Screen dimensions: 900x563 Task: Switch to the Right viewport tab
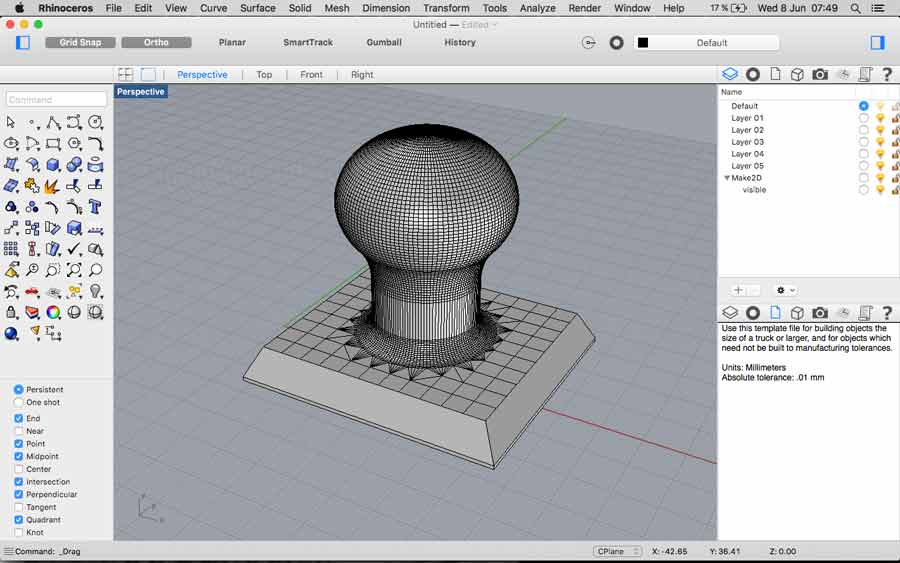click(362, 75)
